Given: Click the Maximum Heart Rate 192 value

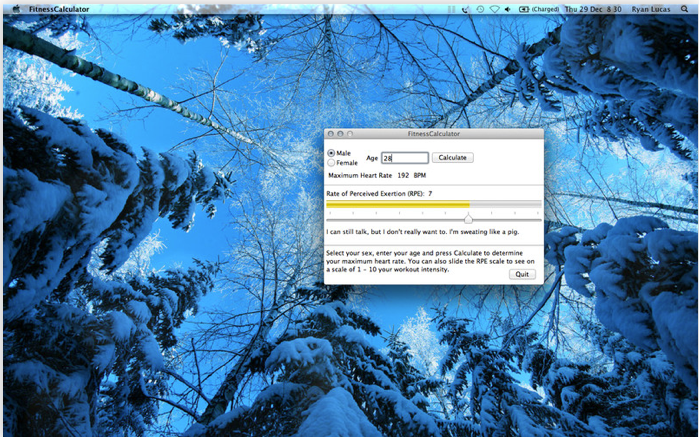Looking at the screenshot, I should (403, 176).
